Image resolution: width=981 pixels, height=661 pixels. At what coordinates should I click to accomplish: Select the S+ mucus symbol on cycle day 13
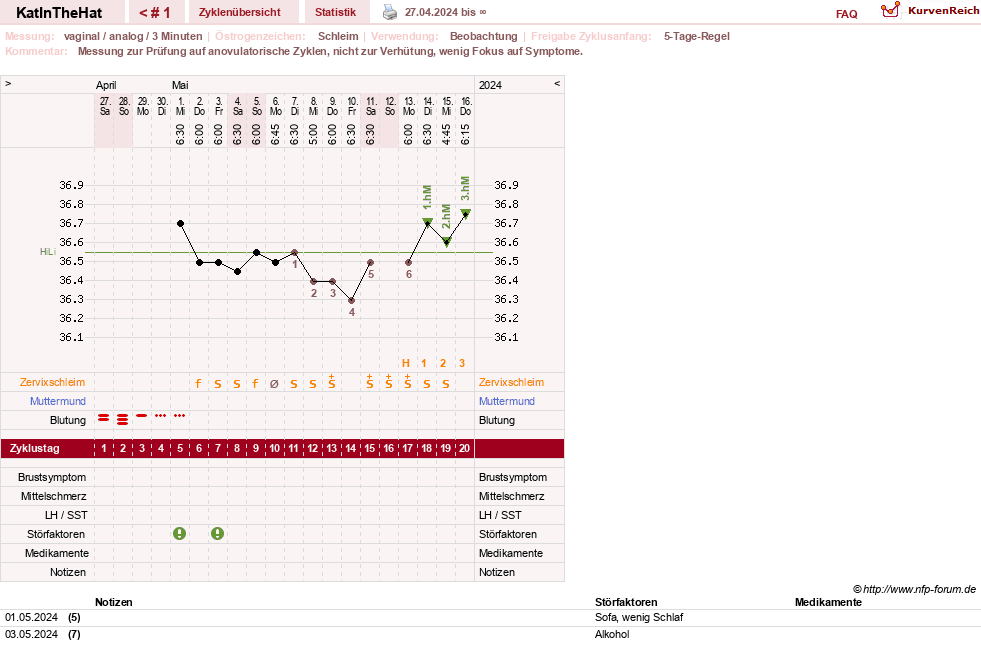[x=332, y=382]
